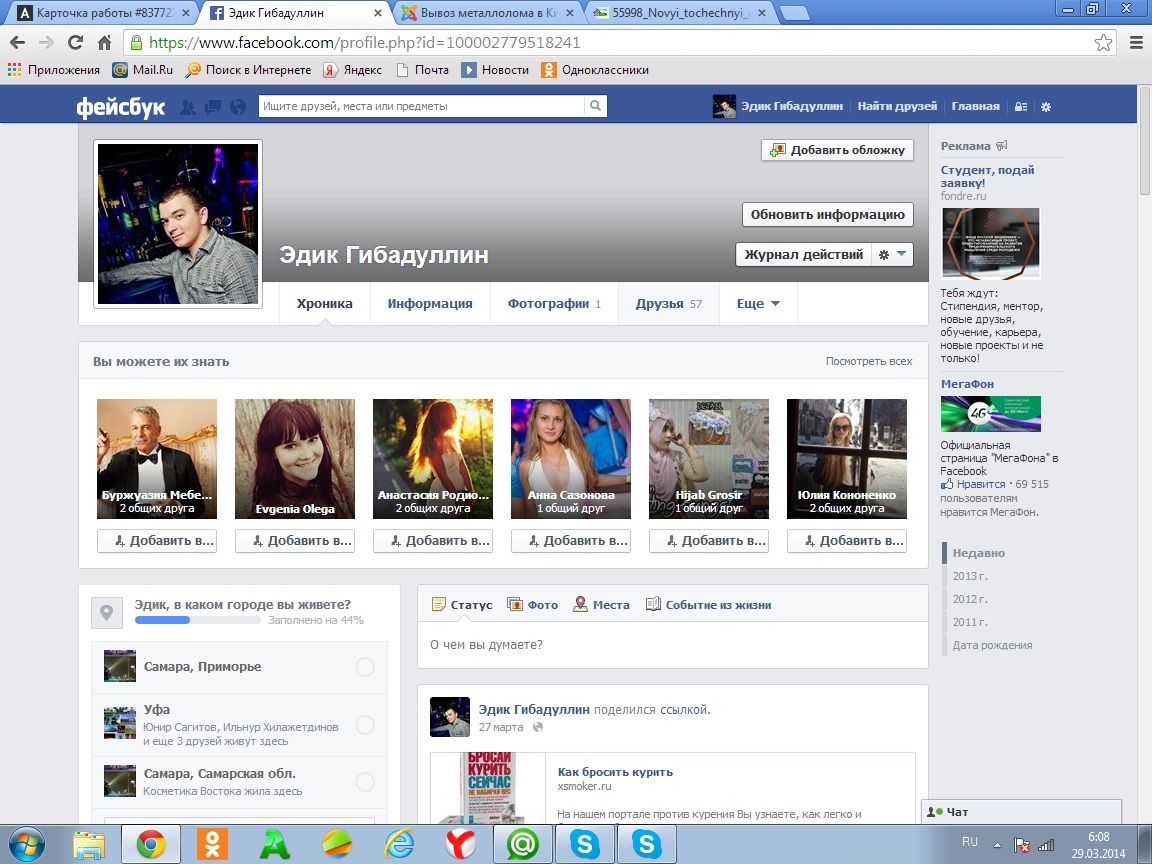
Task: Select Самара, Самарская обл. radio option
Action: click(364, 782)
